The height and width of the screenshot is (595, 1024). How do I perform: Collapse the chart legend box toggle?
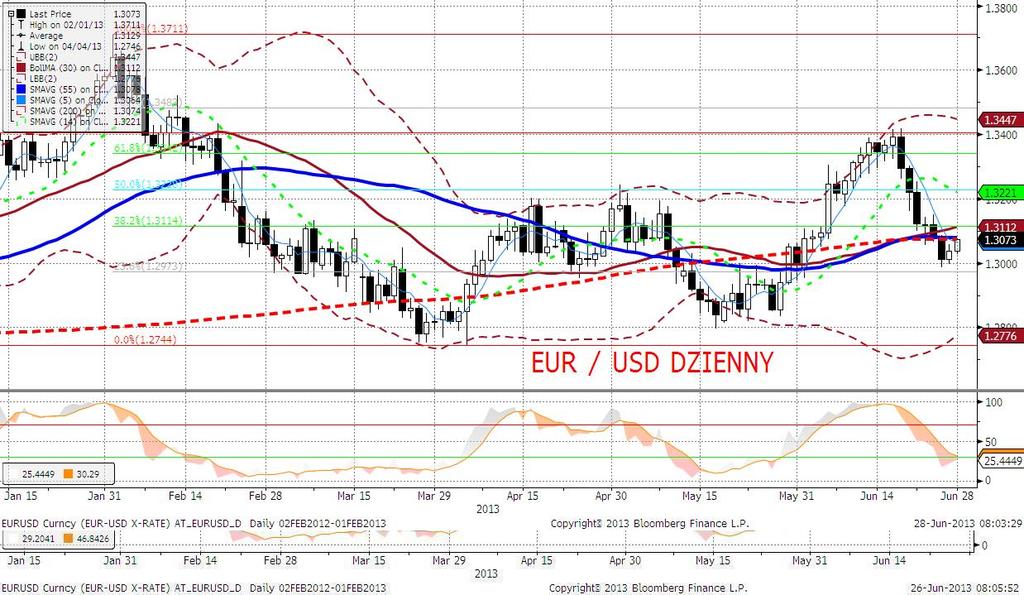pyautogui.click(x=11, y=14)
